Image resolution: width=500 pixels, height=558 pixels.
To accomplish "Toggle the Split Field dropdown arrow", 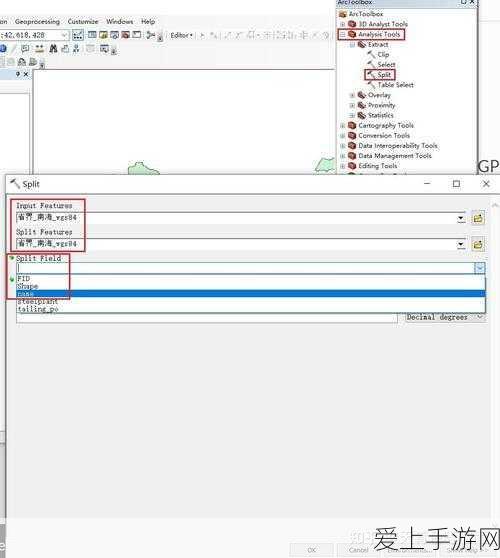I will point(480,268).
